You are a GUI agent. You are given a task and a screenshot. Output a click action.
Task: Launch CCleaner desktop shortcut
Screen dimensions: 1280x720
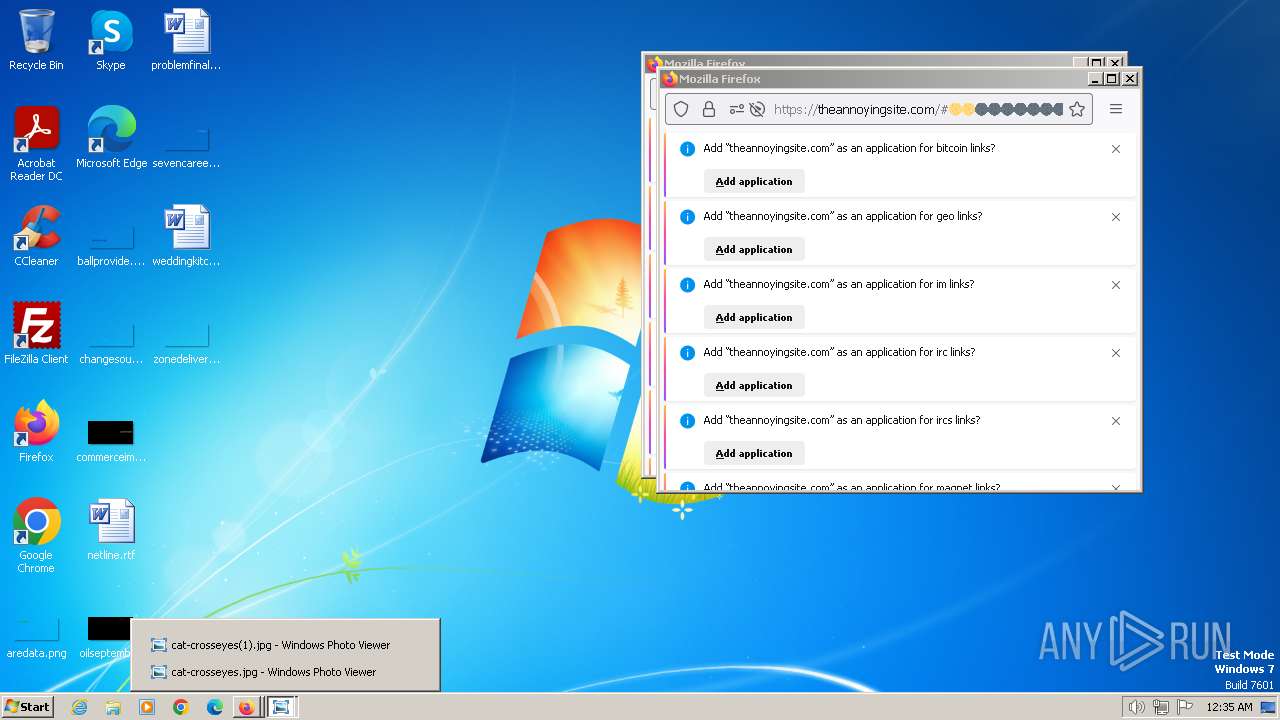[36, 236]
